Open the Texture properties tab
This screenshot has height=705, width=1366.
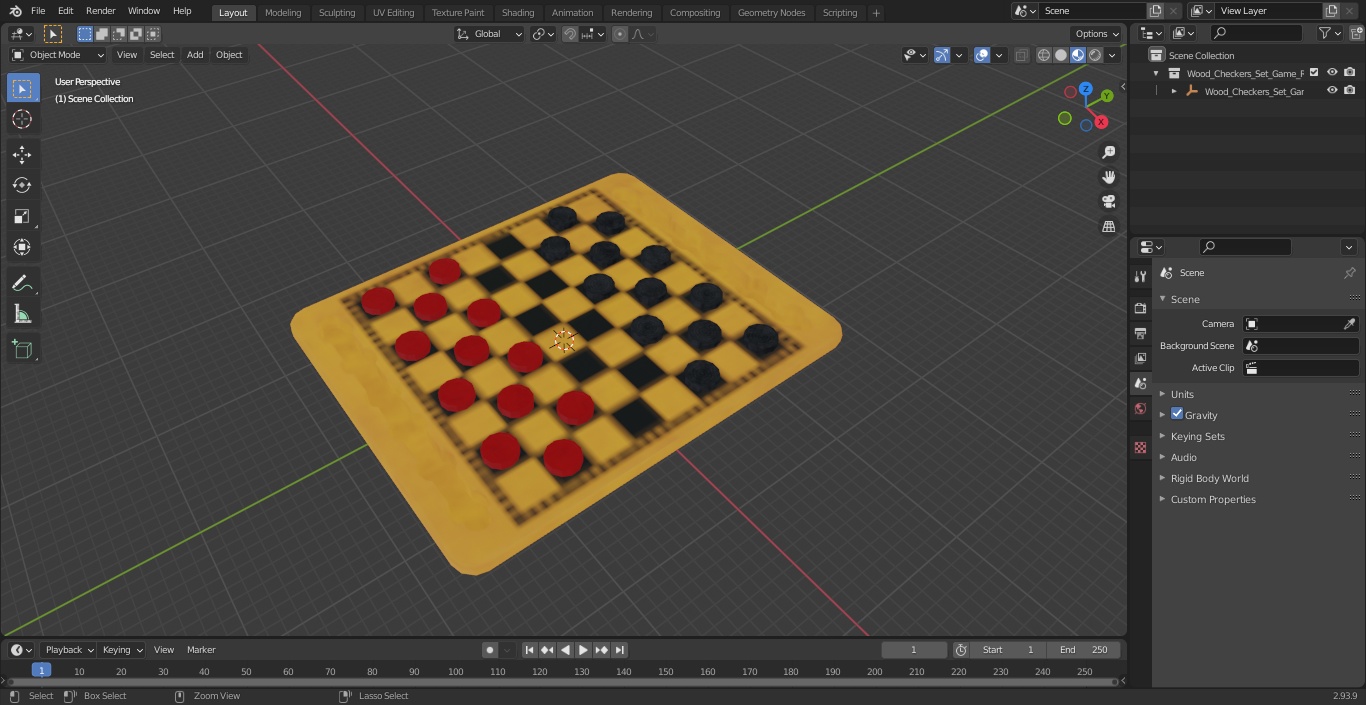click(x=1140, y=448)
